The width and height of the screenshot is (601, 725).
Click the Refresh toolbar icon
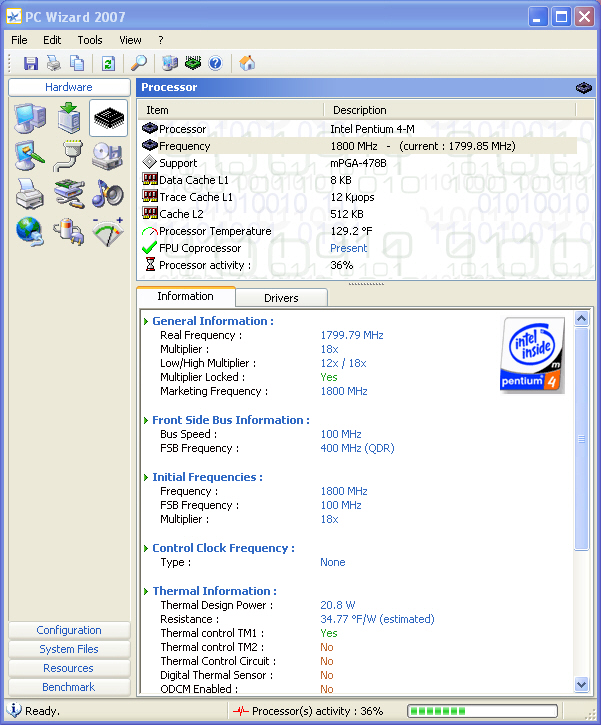108,63
